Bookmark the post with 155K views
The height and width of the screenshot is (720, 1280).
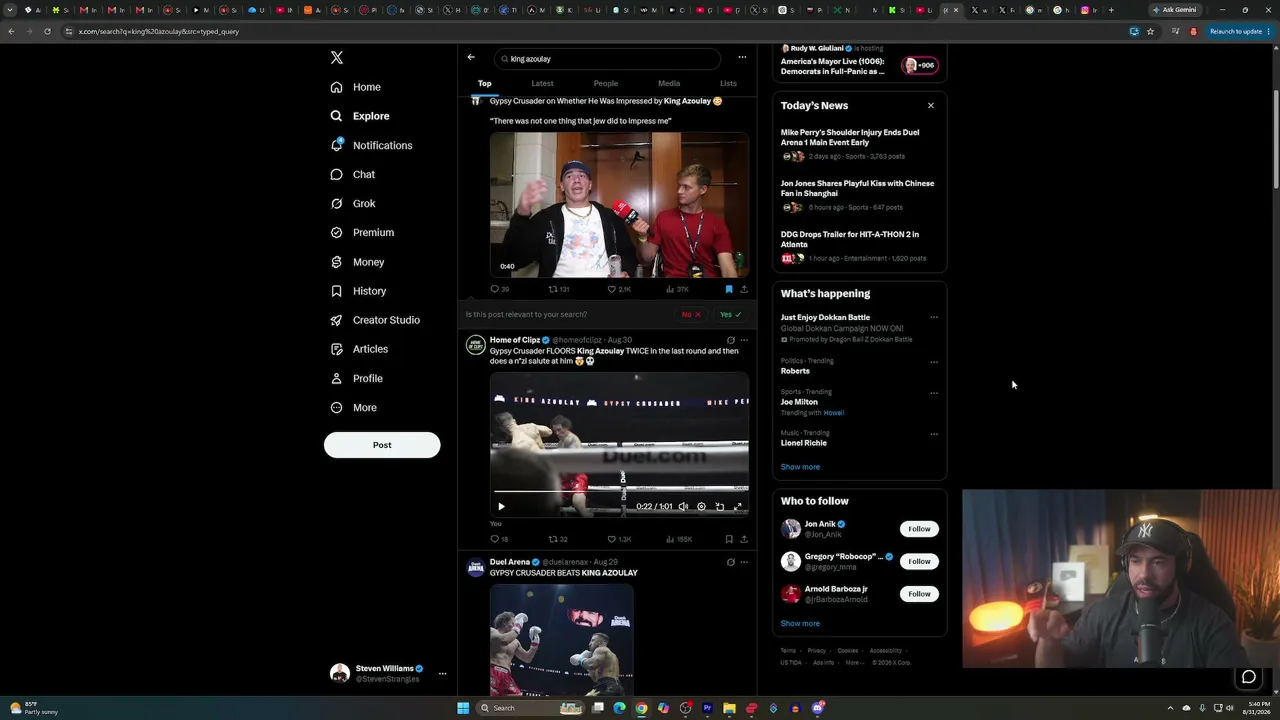(729, 539)
